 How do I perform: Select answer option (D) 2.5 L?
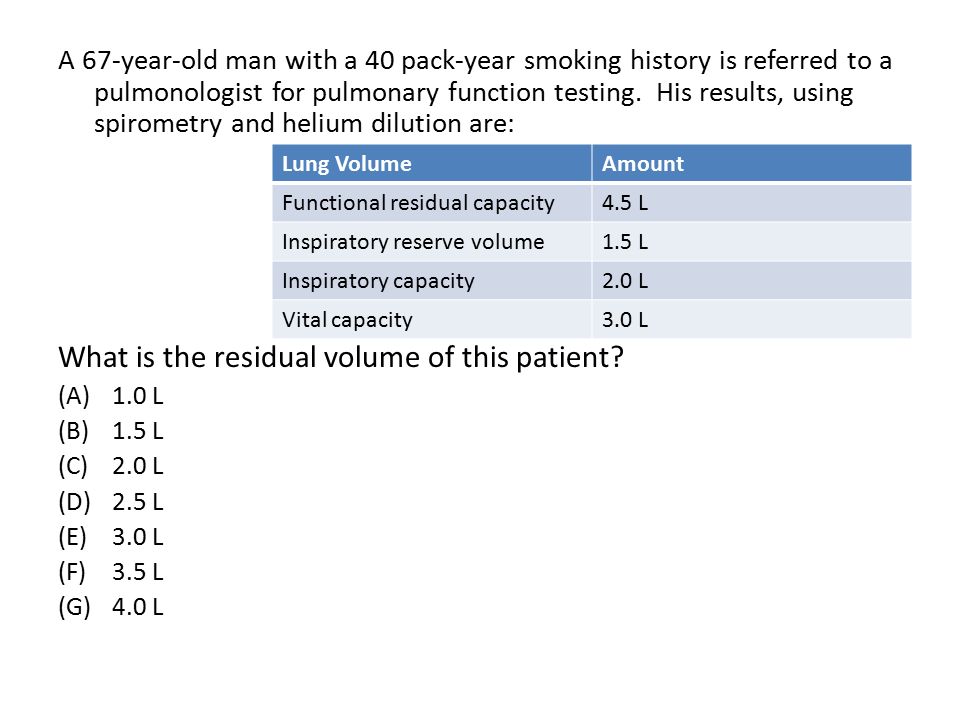(x=111, y=502)
